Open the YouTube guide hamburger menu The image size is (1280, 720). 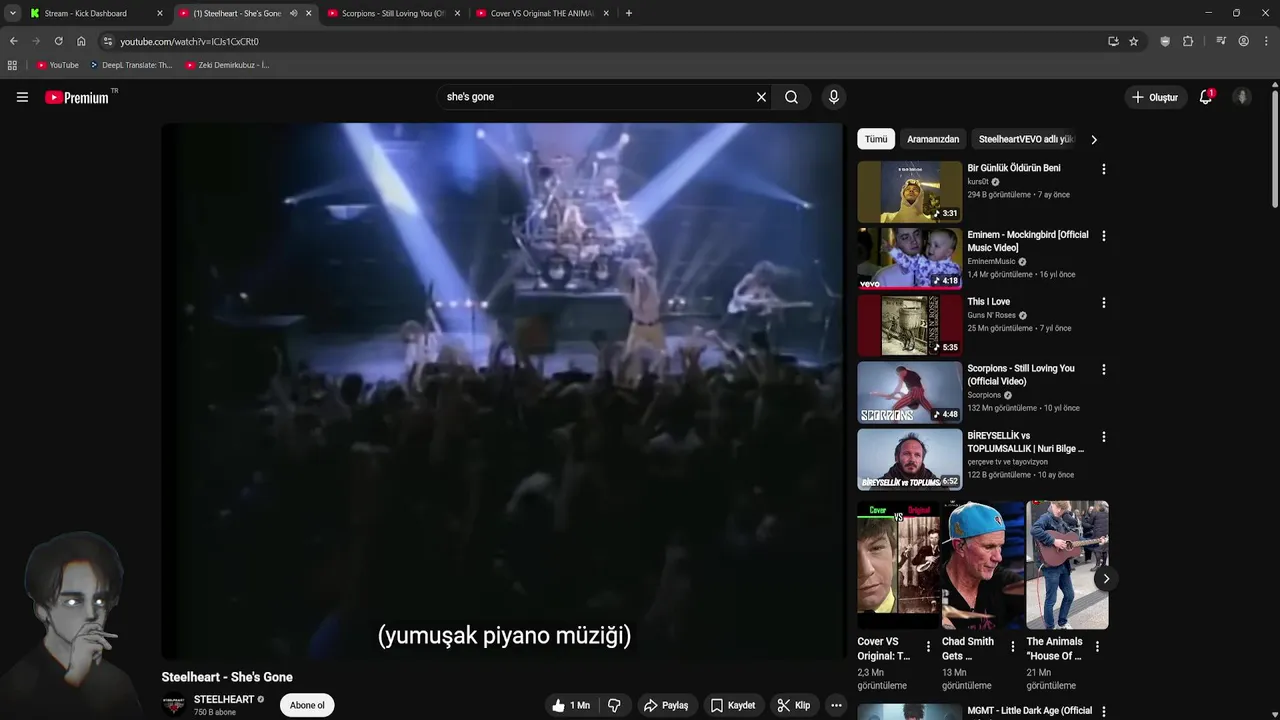tap(22, 97)
